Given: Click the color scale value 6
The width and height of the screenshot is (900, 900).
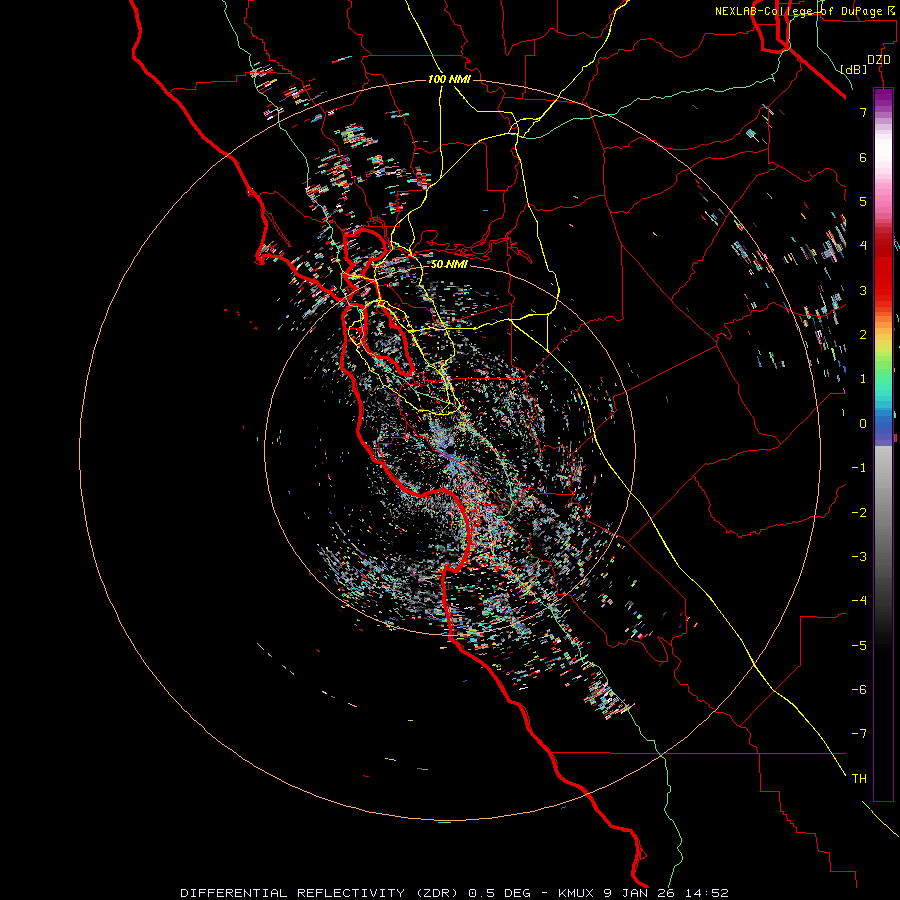Looking at the screenshot, I should [863, 157].
